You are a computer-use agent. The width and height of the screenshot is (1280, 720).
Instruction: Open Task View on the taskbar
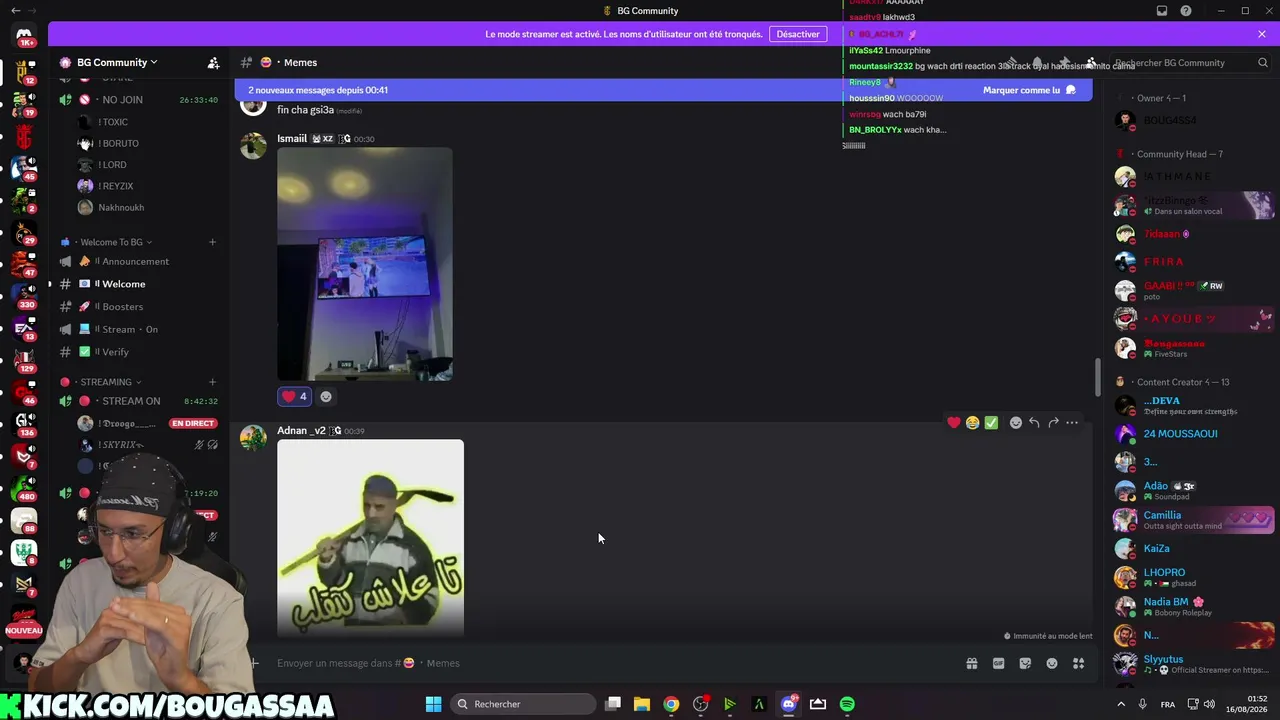click(613, 704)
